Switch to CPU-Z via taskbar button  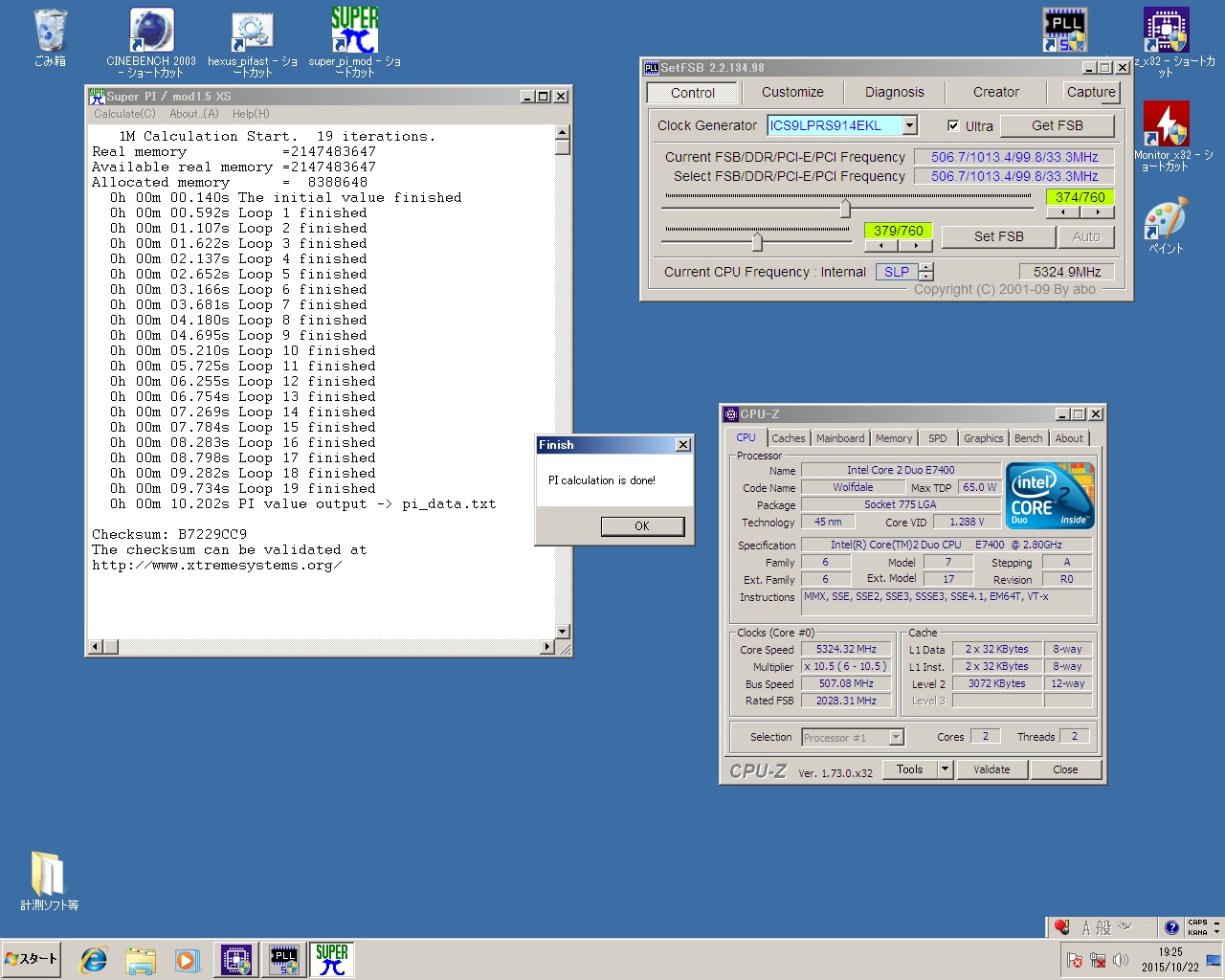click(x=236, y=960)
